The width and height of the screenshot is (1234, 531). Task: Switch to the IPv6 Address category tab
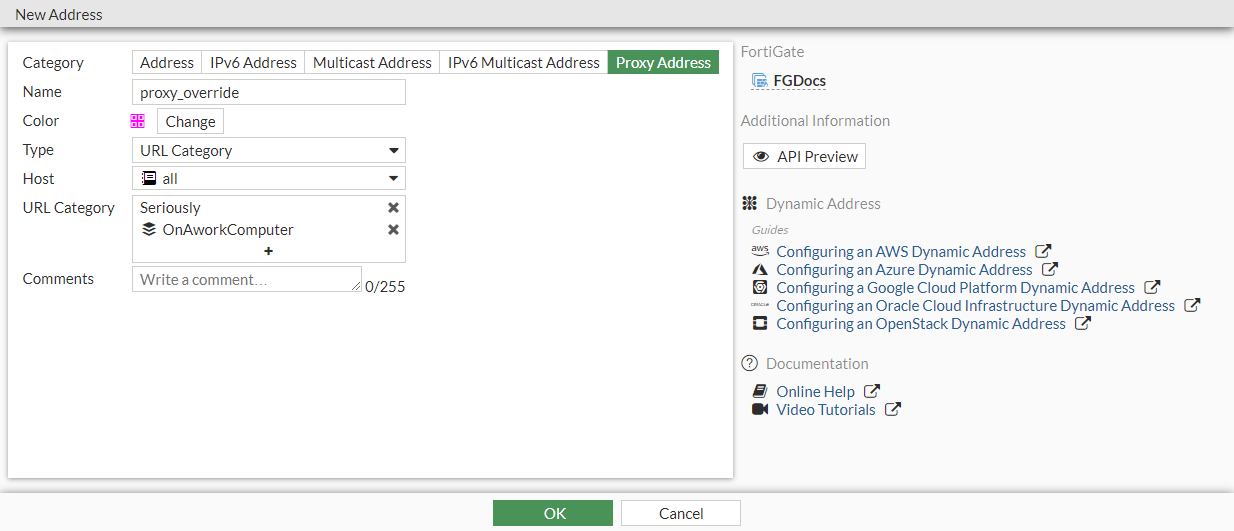pyautogui.click(x=253, y=63)
